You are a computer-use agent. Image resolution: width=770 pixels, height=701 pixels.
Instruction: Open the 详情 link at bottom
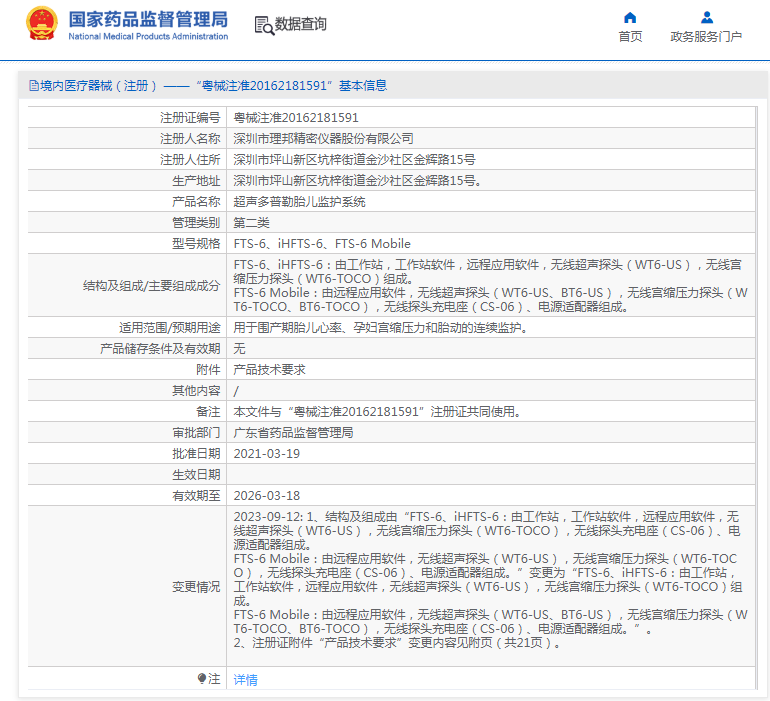pos(245,680)
